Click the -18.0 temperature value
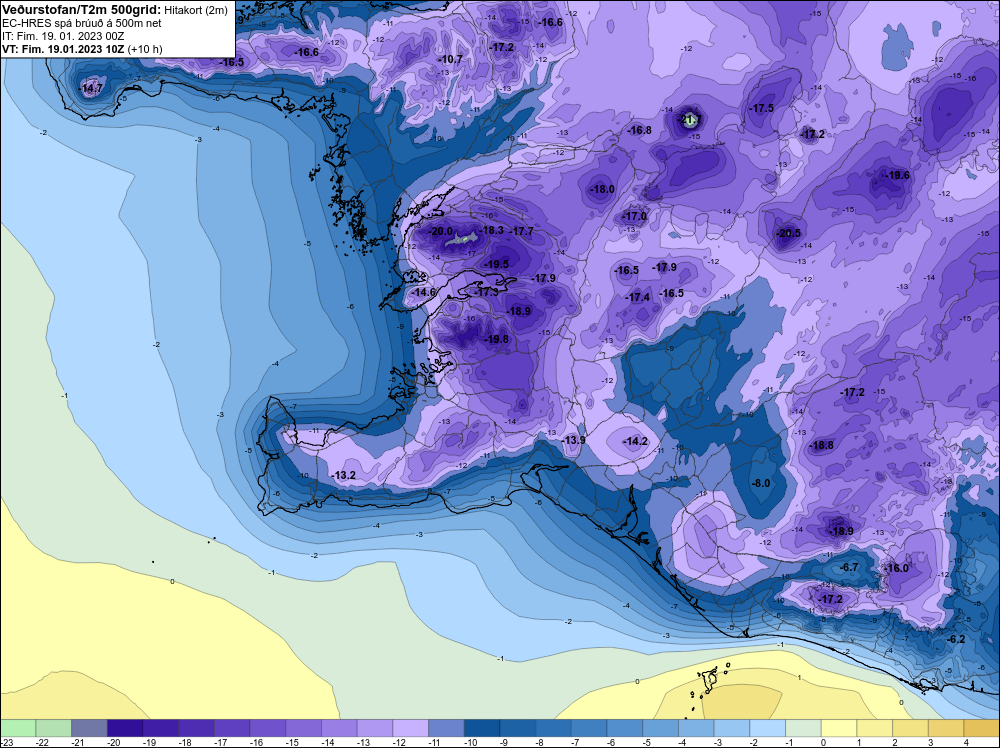 click(x=603, y=189)
